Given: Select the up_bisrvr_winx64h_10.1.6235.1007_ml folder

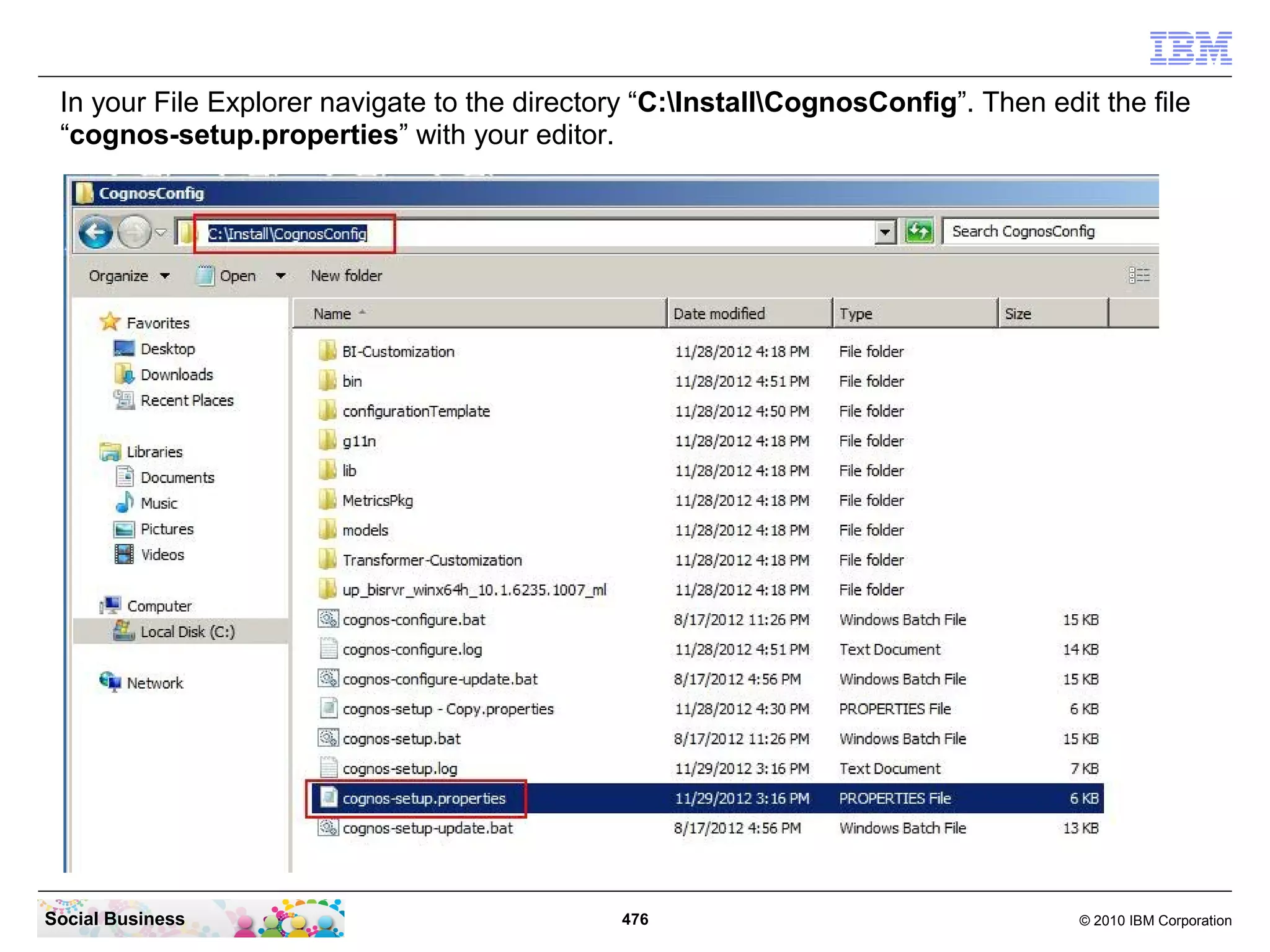Looking at the screenshot, I should click(474, 589).
